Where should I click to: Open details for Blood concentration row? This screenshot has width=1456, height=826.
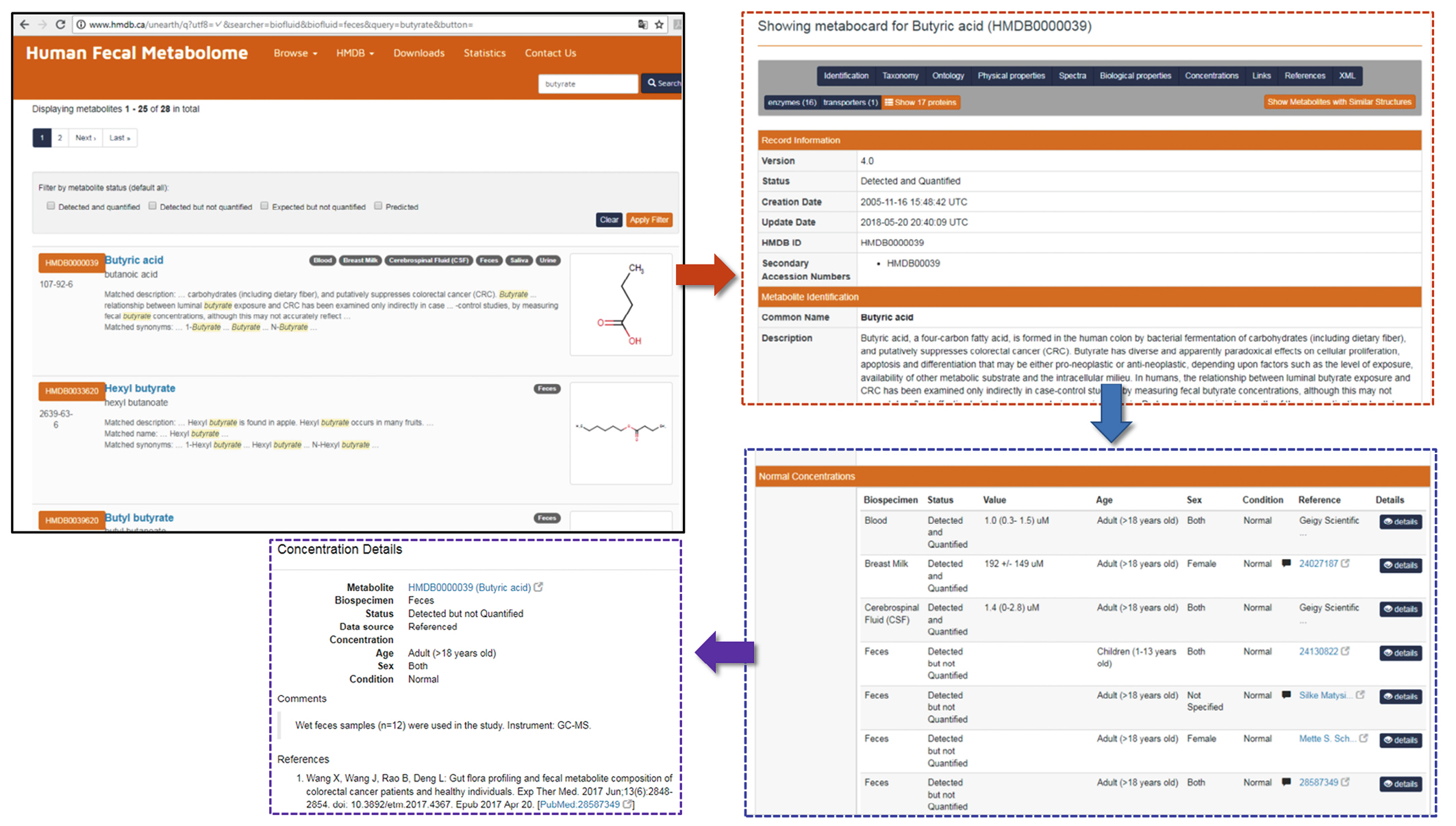coord(1401,521)
